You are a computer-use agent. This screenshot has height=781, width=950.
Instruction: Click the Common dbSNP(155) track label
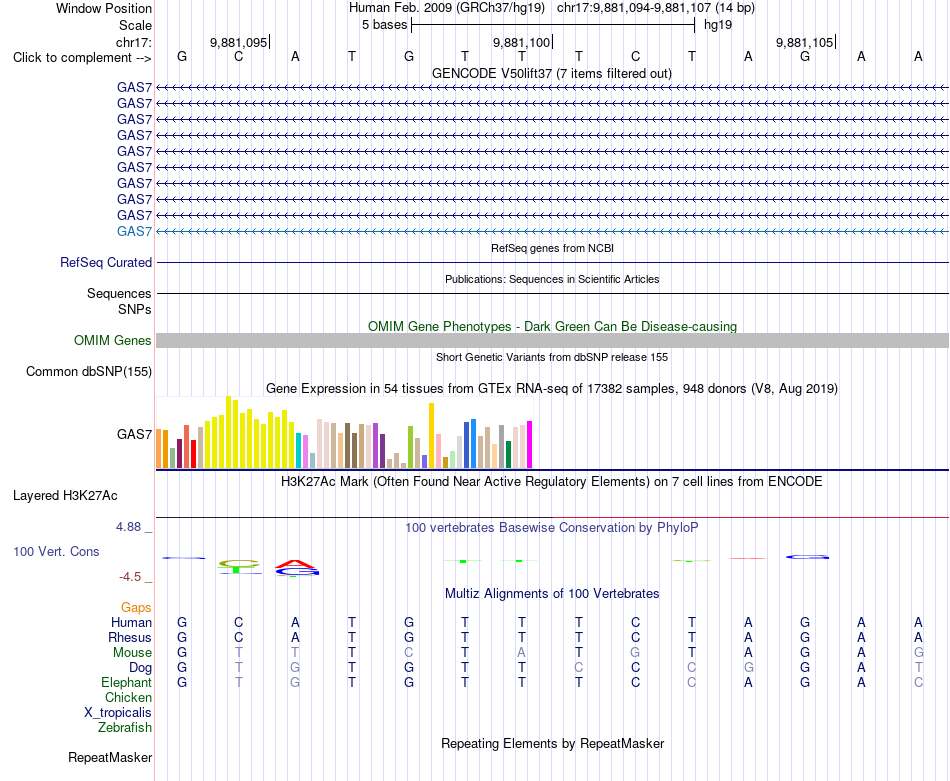pos(89,371)
